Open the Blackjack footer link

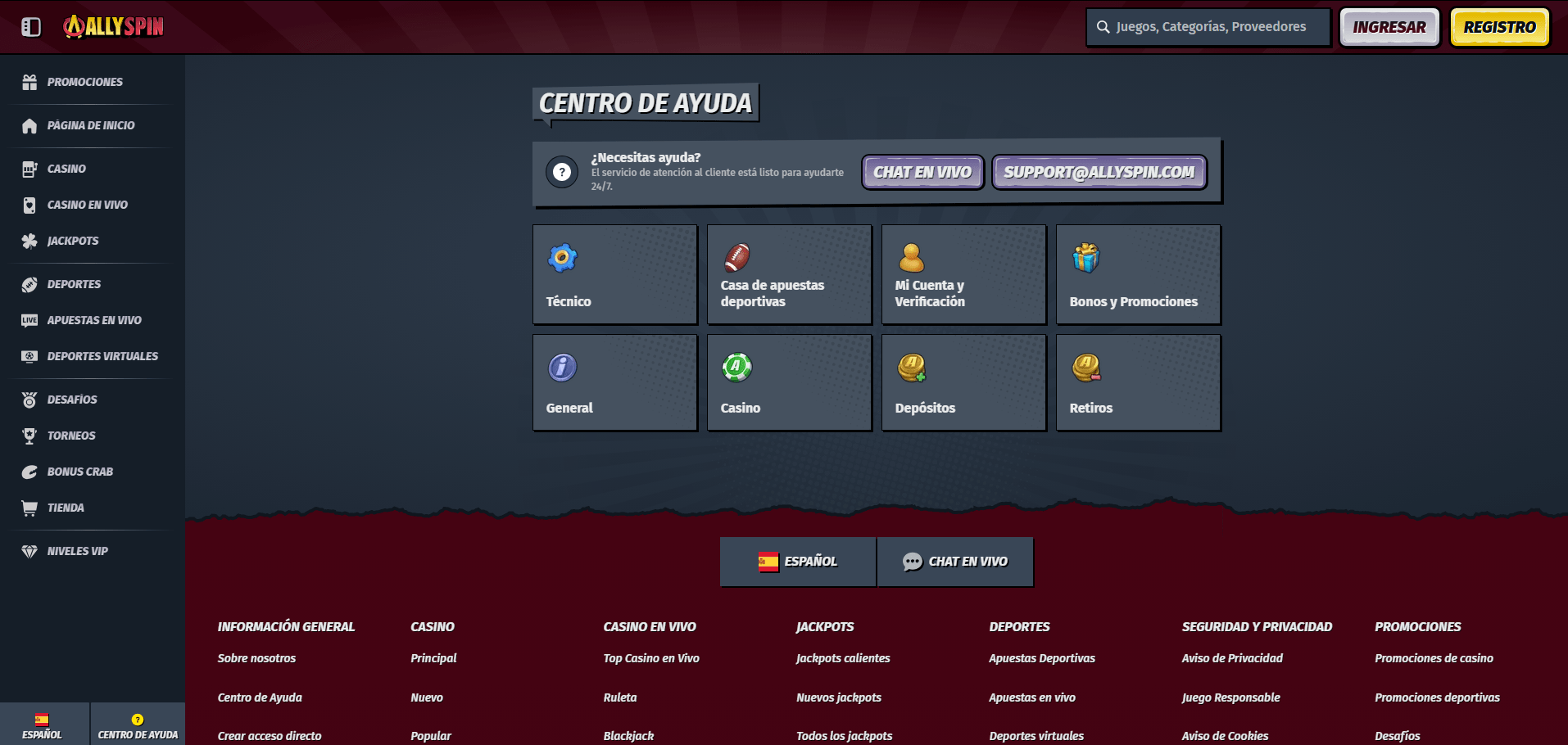[x=628, y=736]
